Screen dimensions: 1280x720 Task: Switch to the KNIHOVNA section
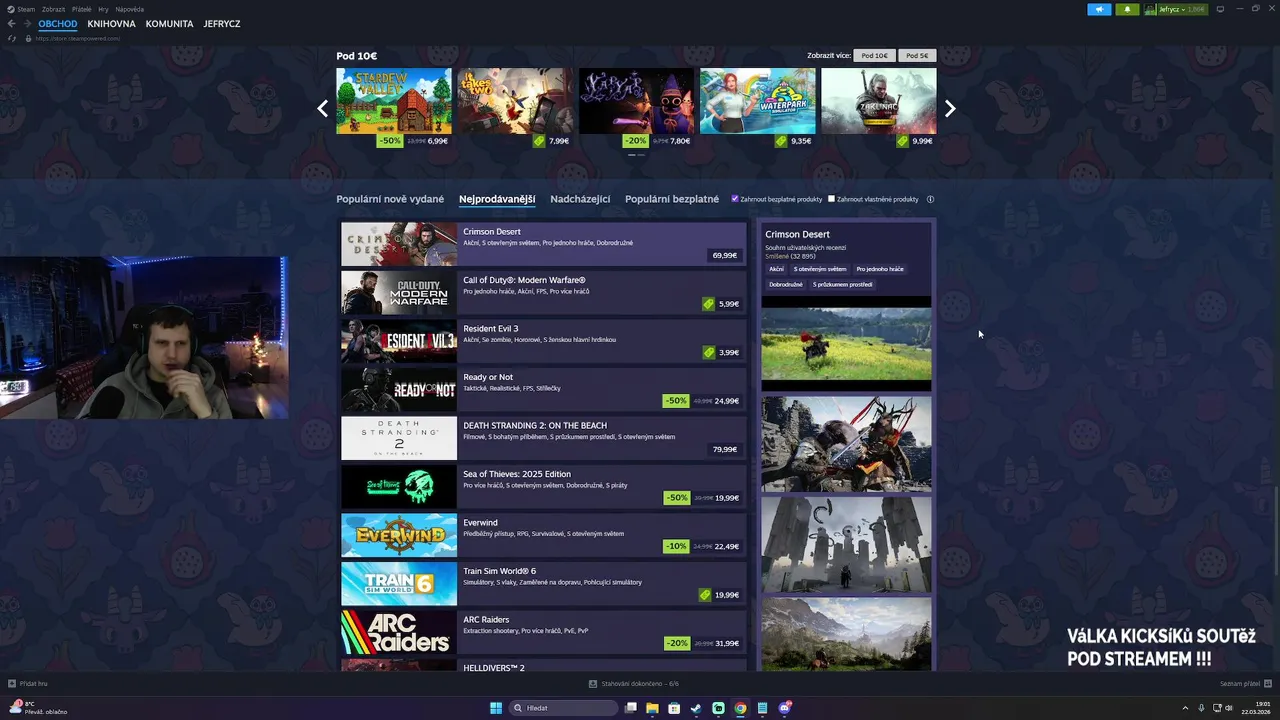[111, 24]
